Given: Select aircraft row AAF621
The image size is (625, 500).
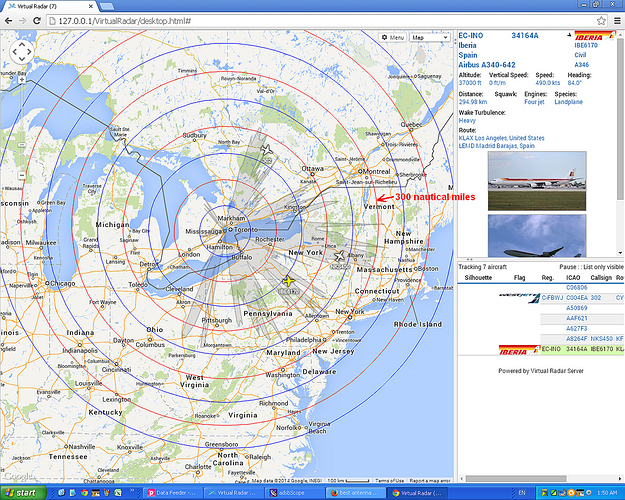Looking at the screenshot, I should click(x=540, y=319).
